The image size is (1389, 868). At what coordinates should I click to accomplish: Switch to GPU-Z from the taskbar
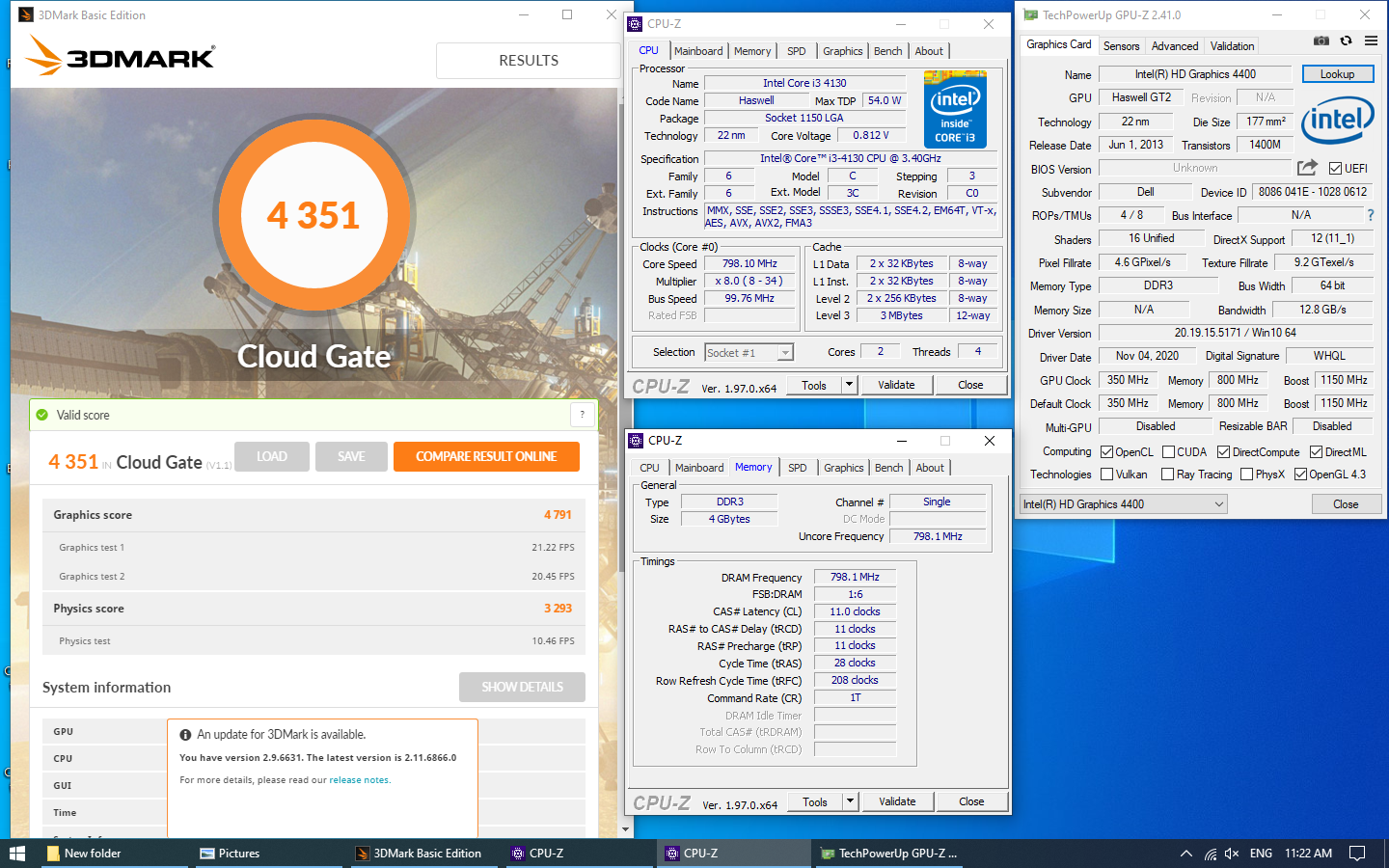(889, 854)
